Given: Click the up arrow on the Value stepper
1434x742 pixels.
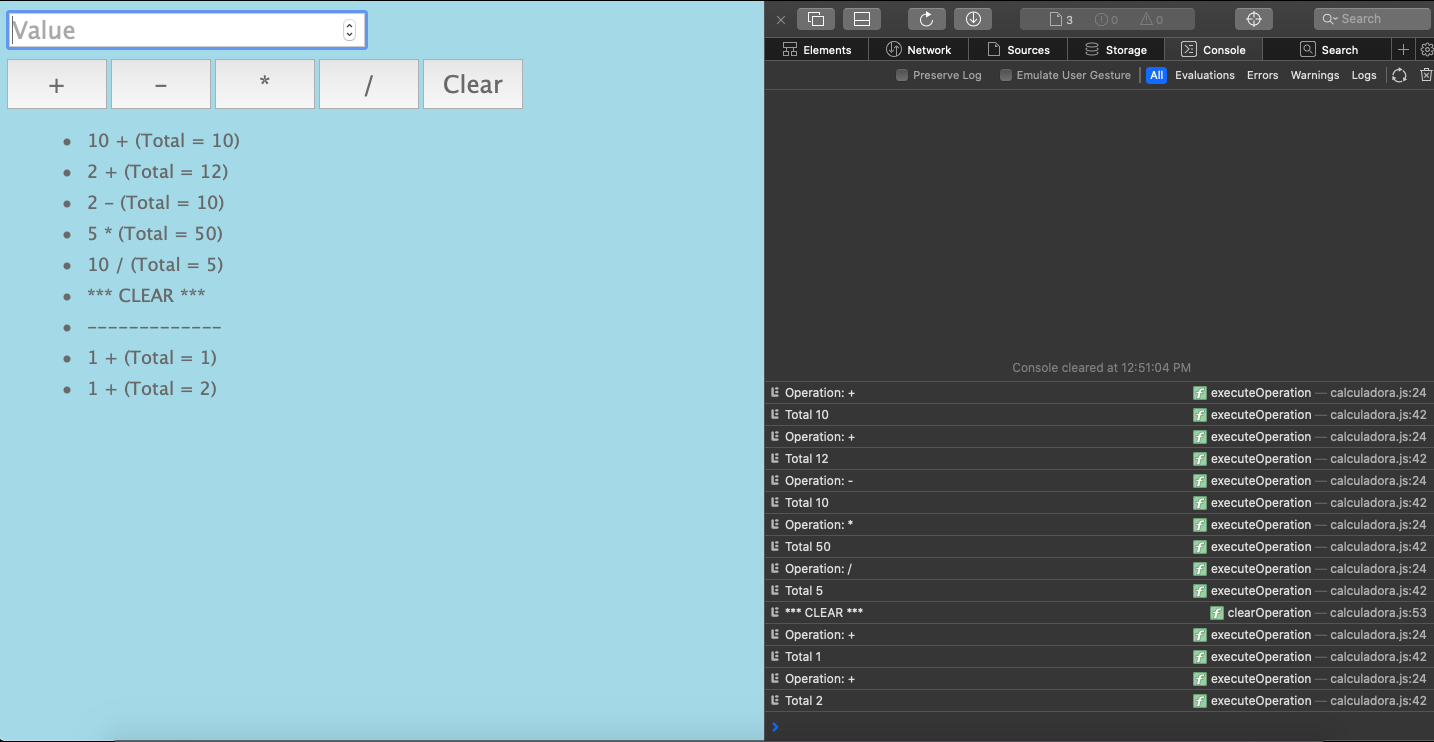Looking at the screenshot, I should (349, 26).
